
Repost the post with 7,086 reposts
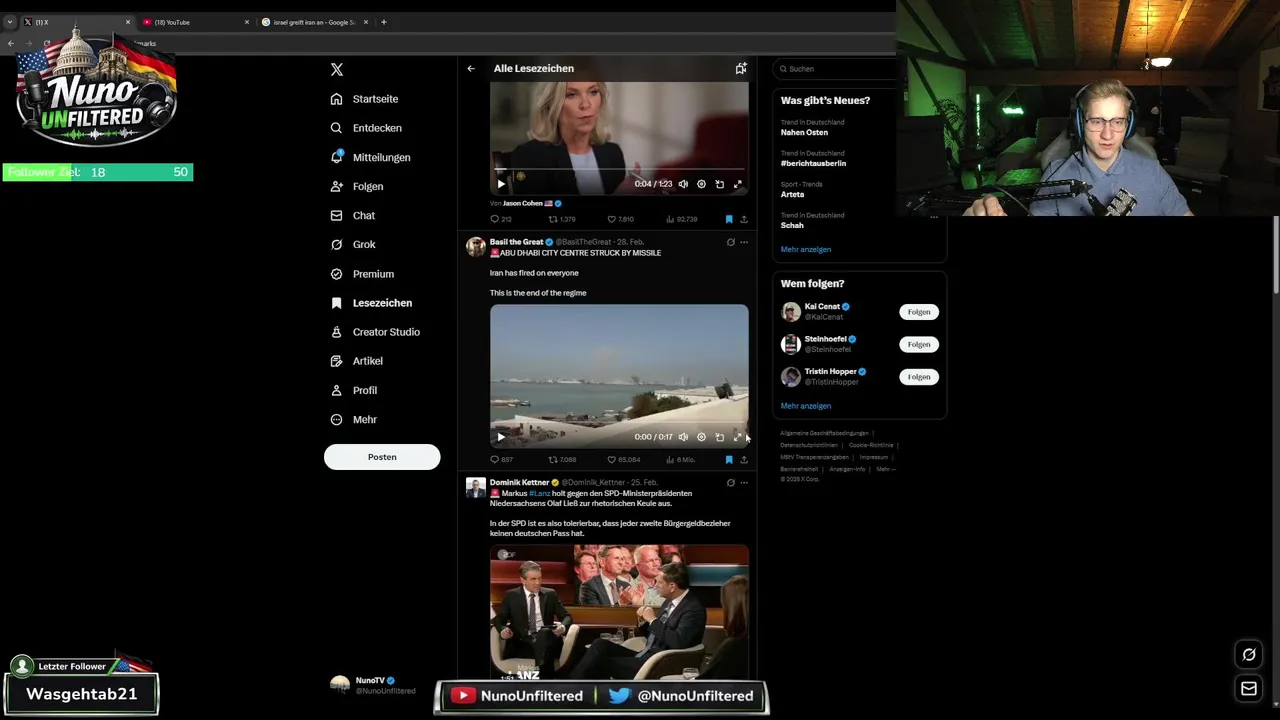pyautogui.click(x=562, y=460)
